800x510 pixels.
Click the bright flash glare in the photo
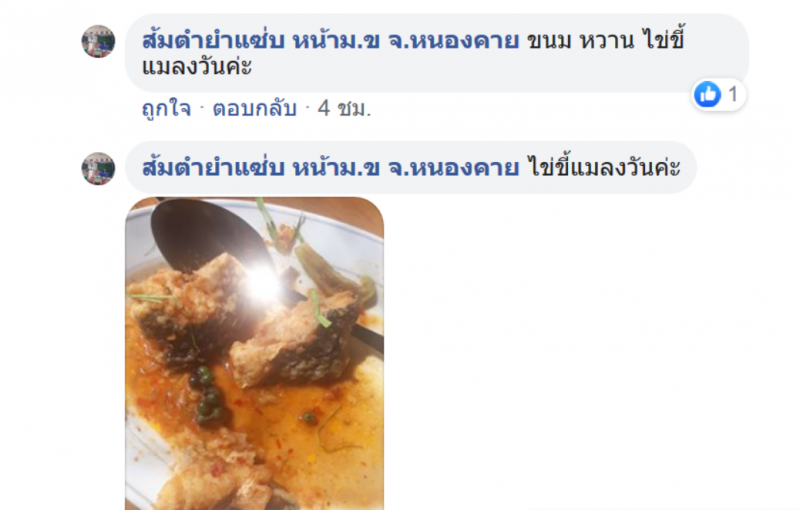[x=263, y=284]
